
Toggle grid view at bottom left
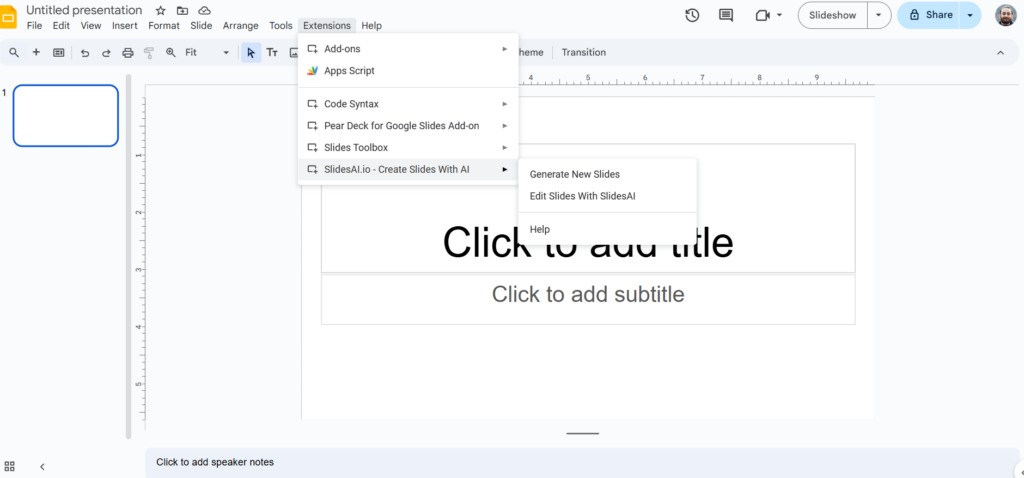click(10, 466)
